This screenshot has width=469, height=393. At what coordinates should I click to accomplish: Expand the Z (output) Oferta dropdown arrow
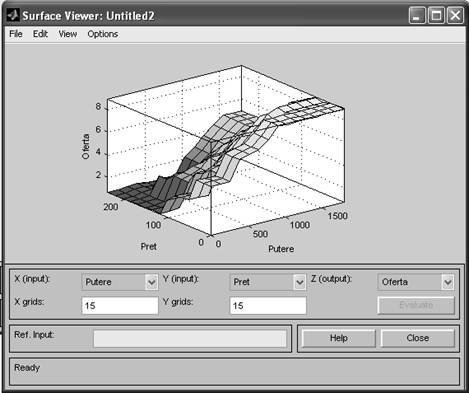(x=448, y=282)
